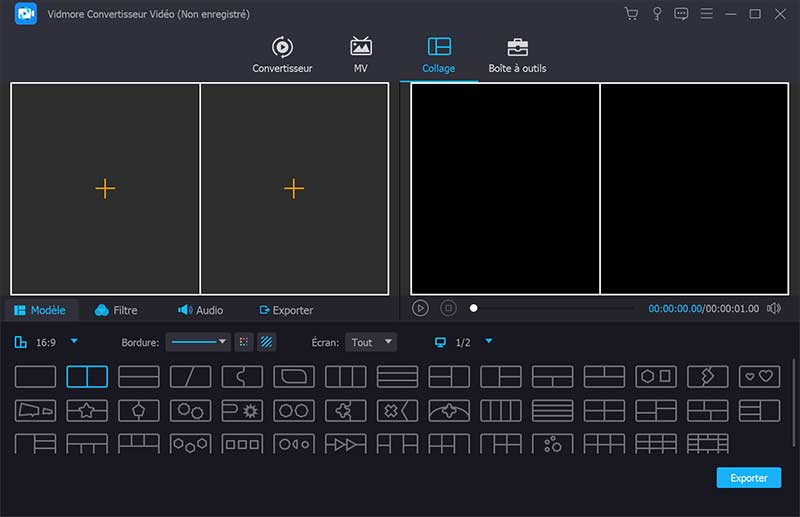Toggle the border color grid button
Screen dimensions: 800x517
[x=244, y=342]
